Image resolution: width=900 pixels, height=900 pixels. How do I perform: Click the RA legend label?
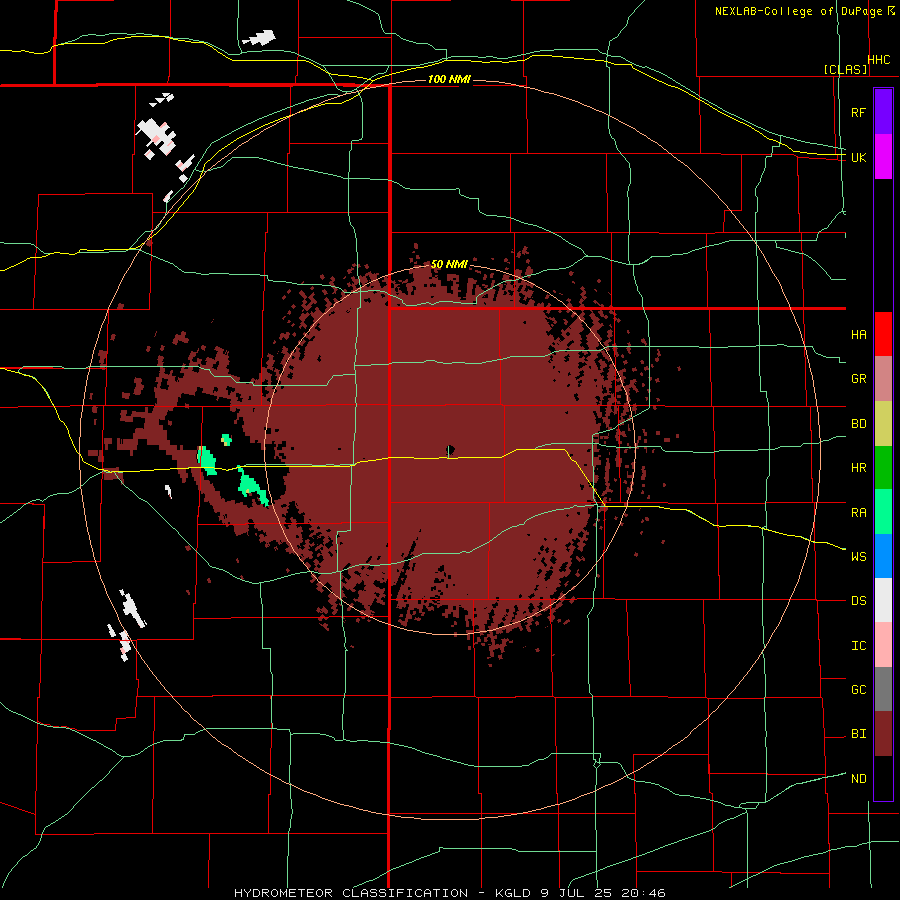click(858, 512)
